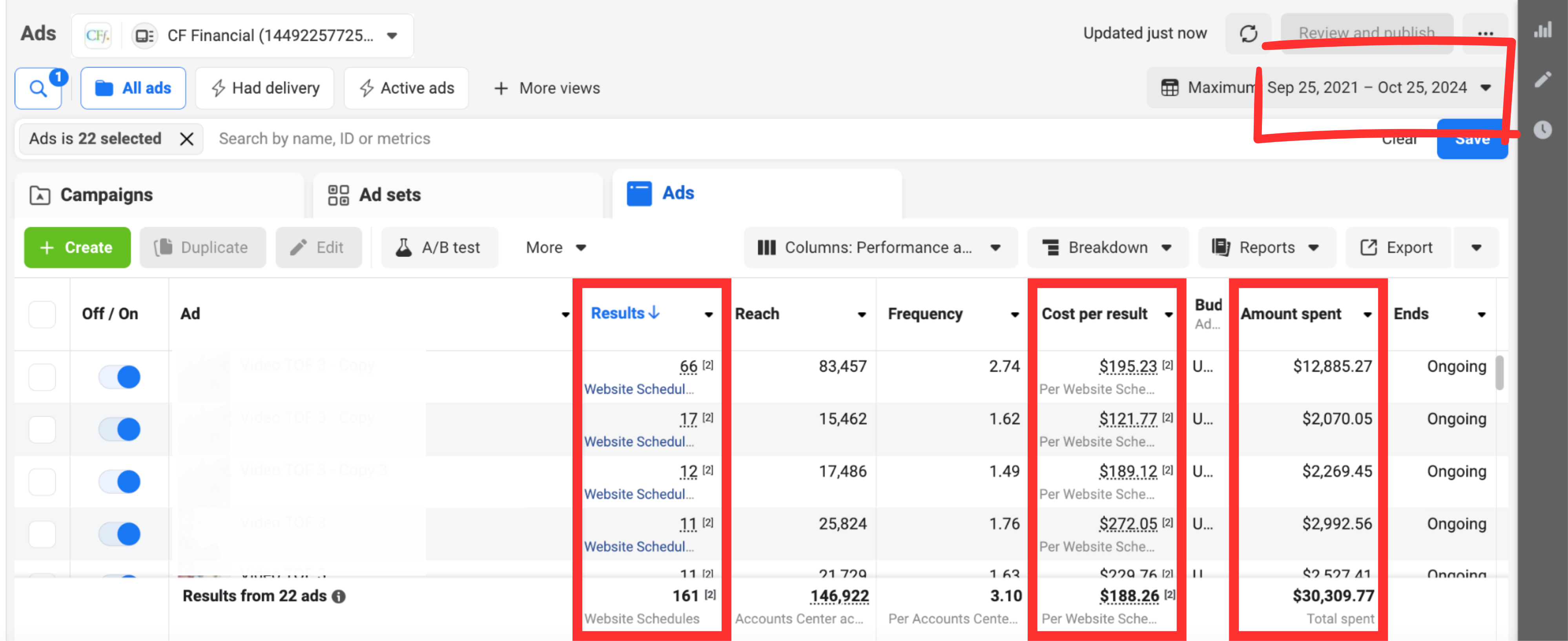Click the Results column sort arrow
This screenshot has width=1568, height=641.
(655, 313)
